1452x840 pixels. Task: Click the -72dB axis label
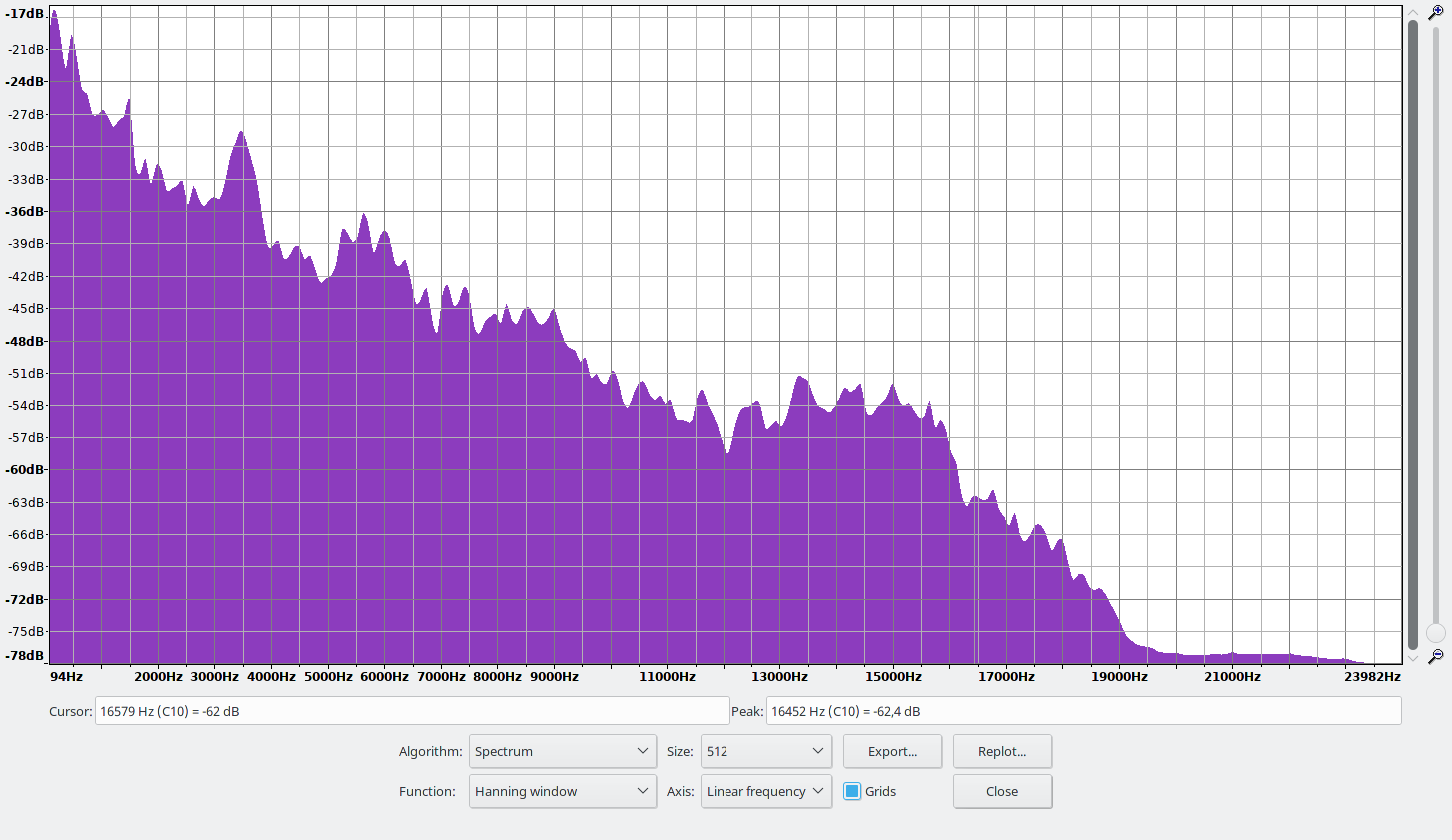coord(25,599)
